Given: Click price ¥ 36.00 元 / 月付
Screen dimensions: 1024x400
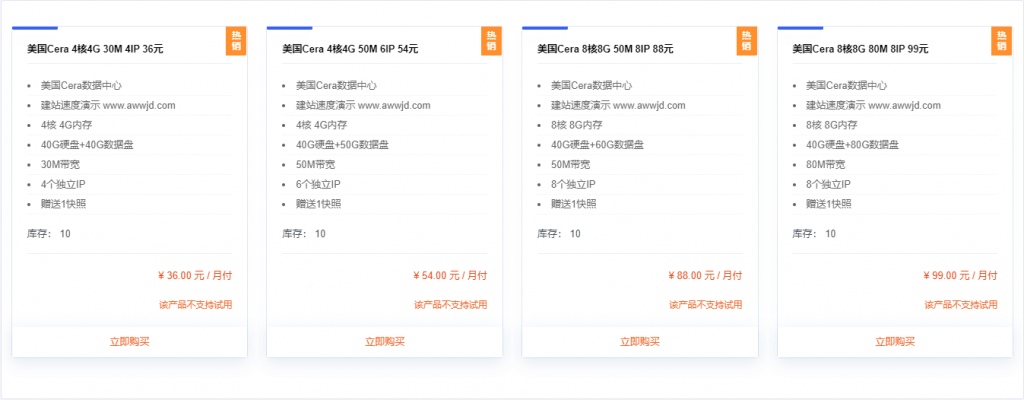Looking at the screenshot, I should coord(195,276).
